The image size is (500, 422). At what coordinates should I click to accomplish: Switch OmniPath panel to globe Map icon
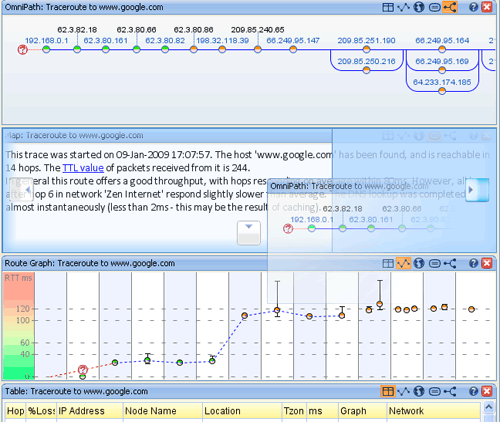(419, 7)
